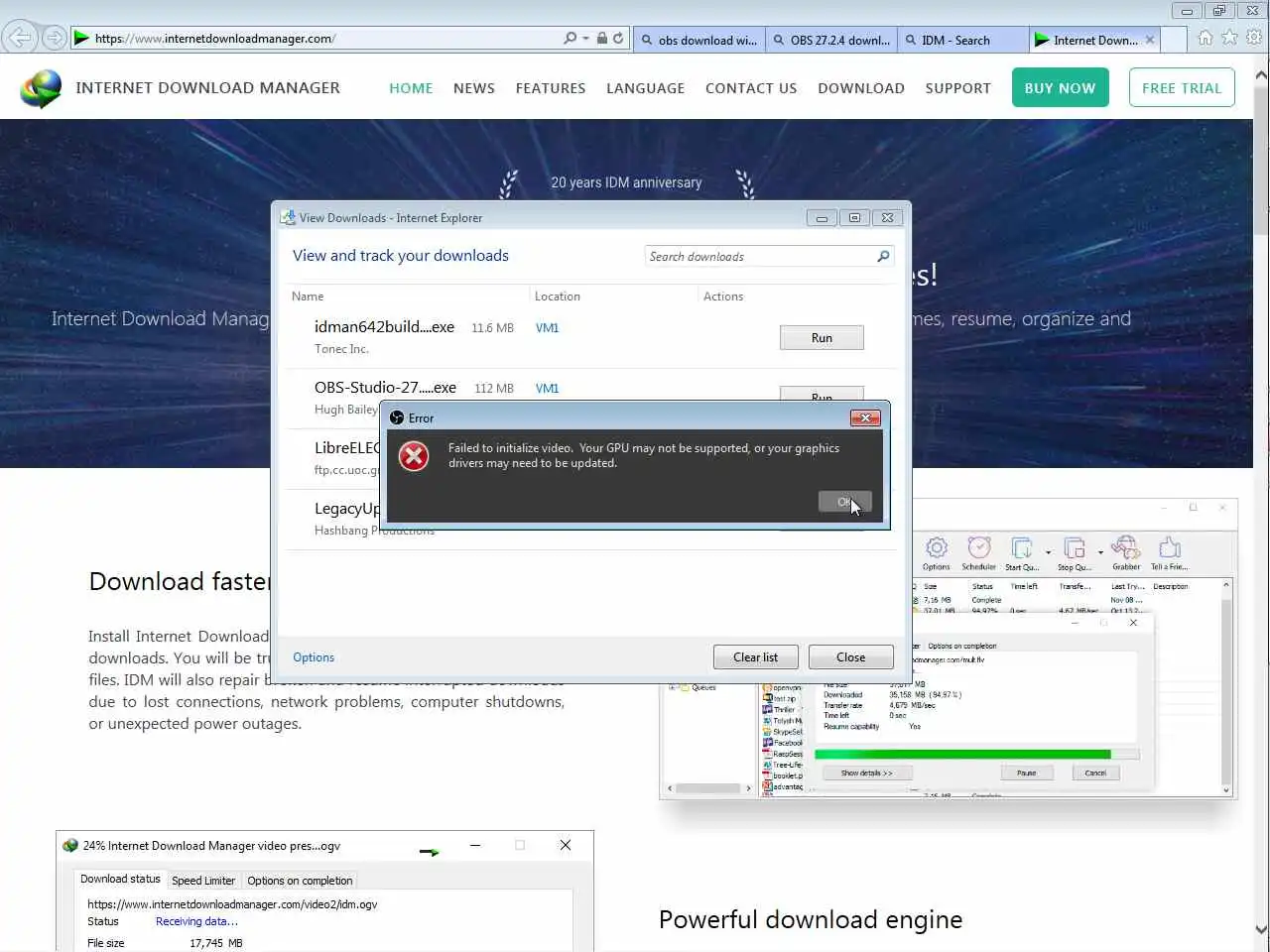Click the Download status tab in video download image
This screenshot has width=1270, height=952.
tap(120, 880)
